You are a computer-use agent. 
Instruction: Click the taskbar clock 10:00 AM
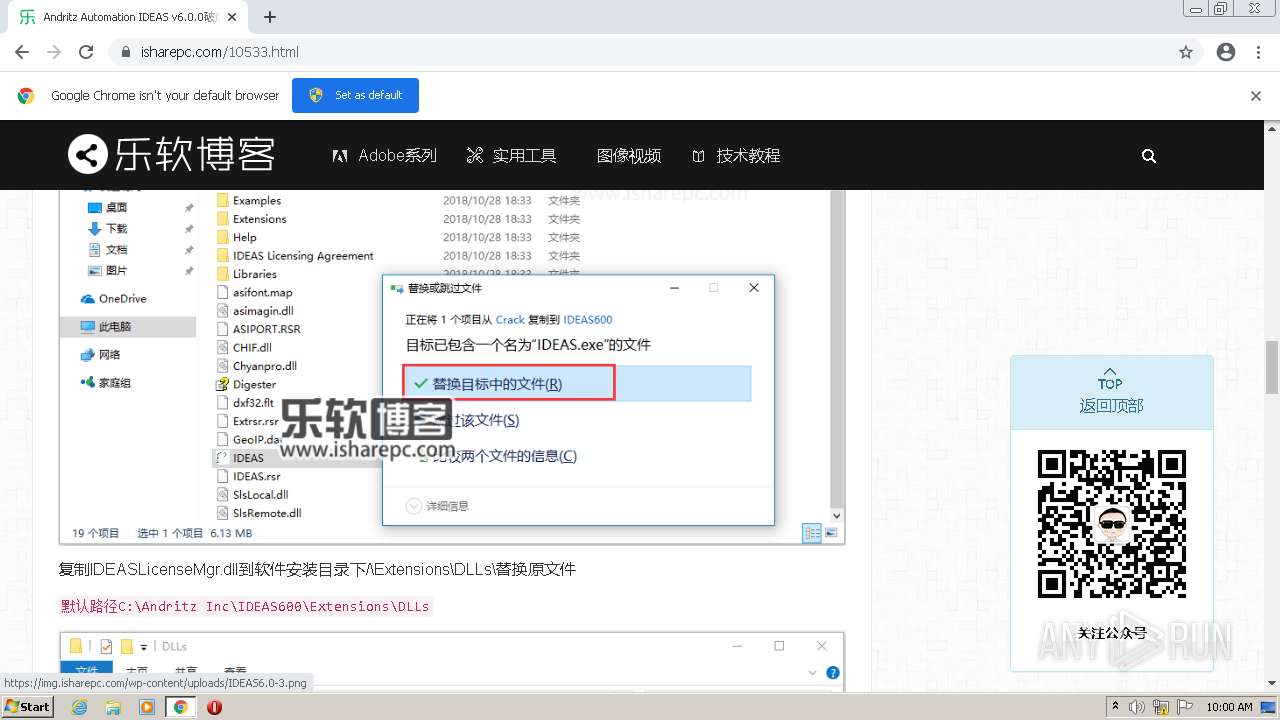click(1229, 707)
